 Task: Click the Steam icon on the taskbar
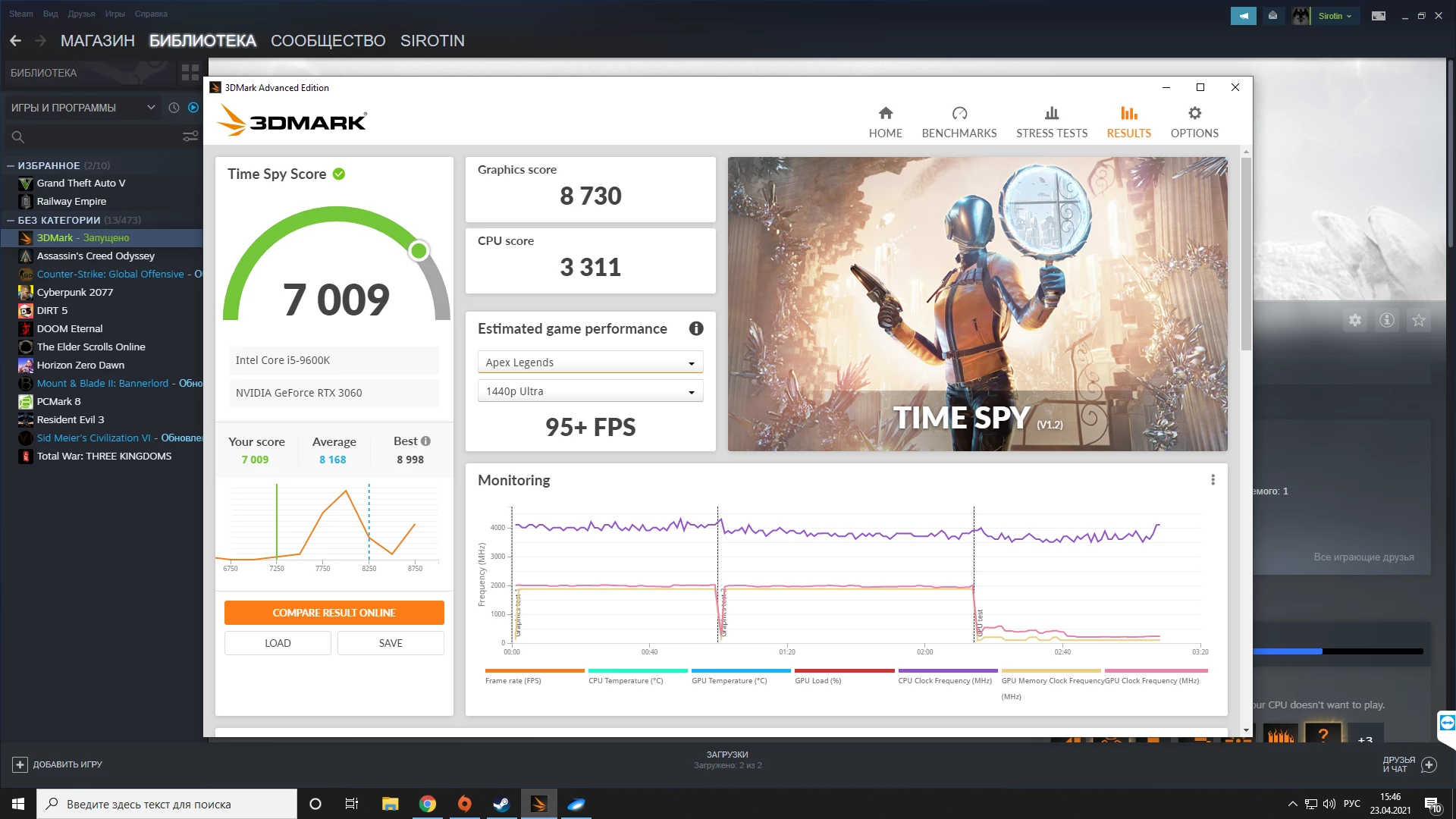click(501, 804)
